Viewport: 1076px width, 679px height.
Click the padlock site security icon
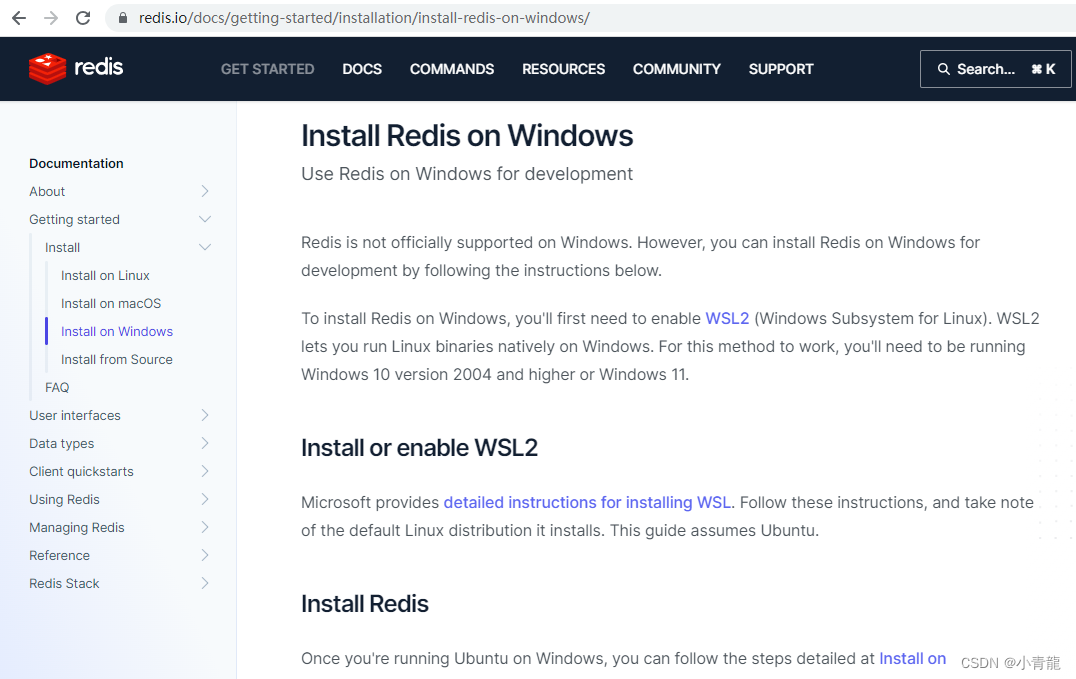coord(123,18)
